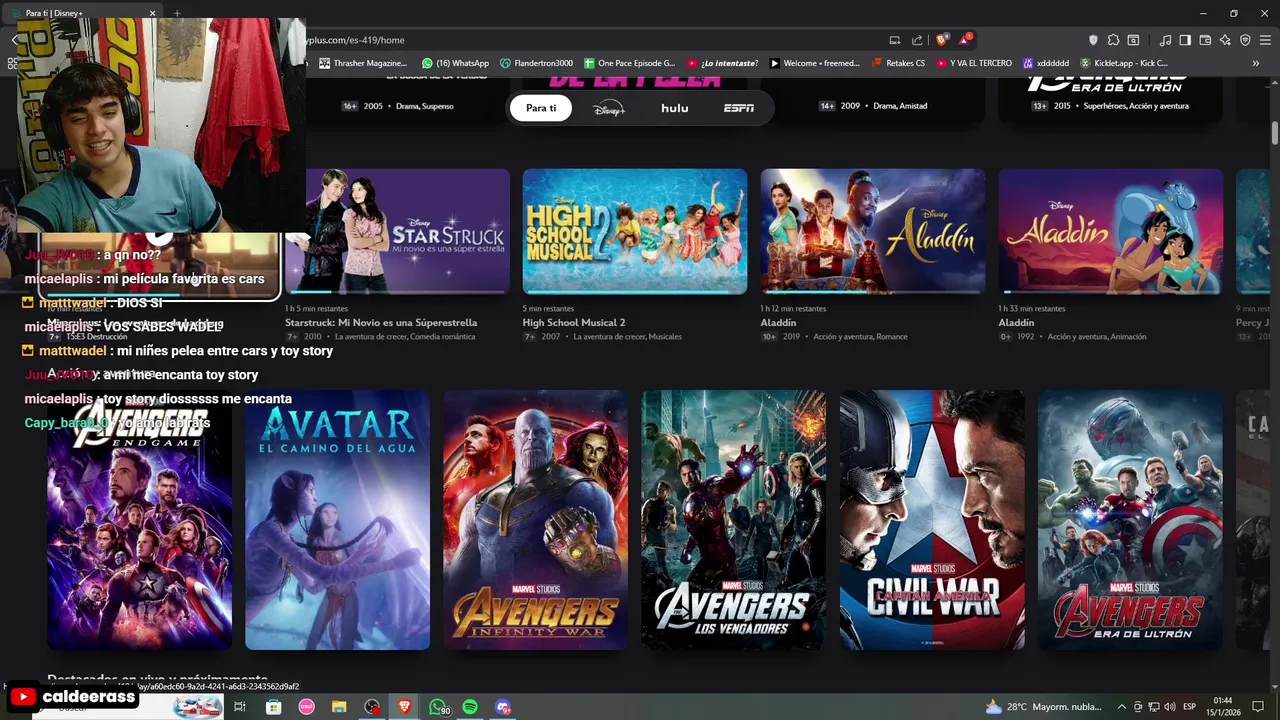Open the 'Y VA EL TERCERO' bookmark

(x=974, y=63)
